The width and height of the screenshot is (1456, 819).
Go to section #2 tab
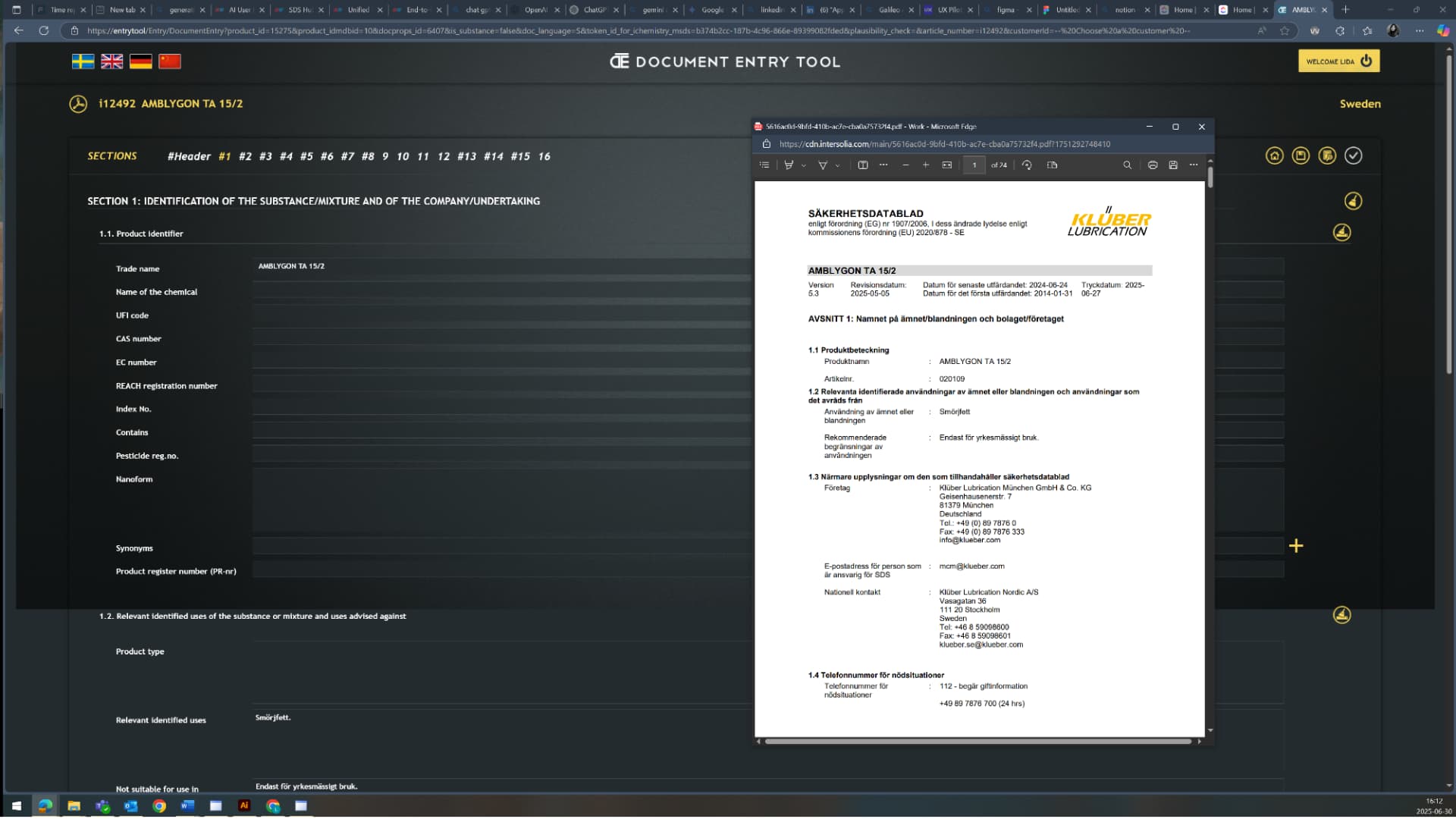coord(245,156)
